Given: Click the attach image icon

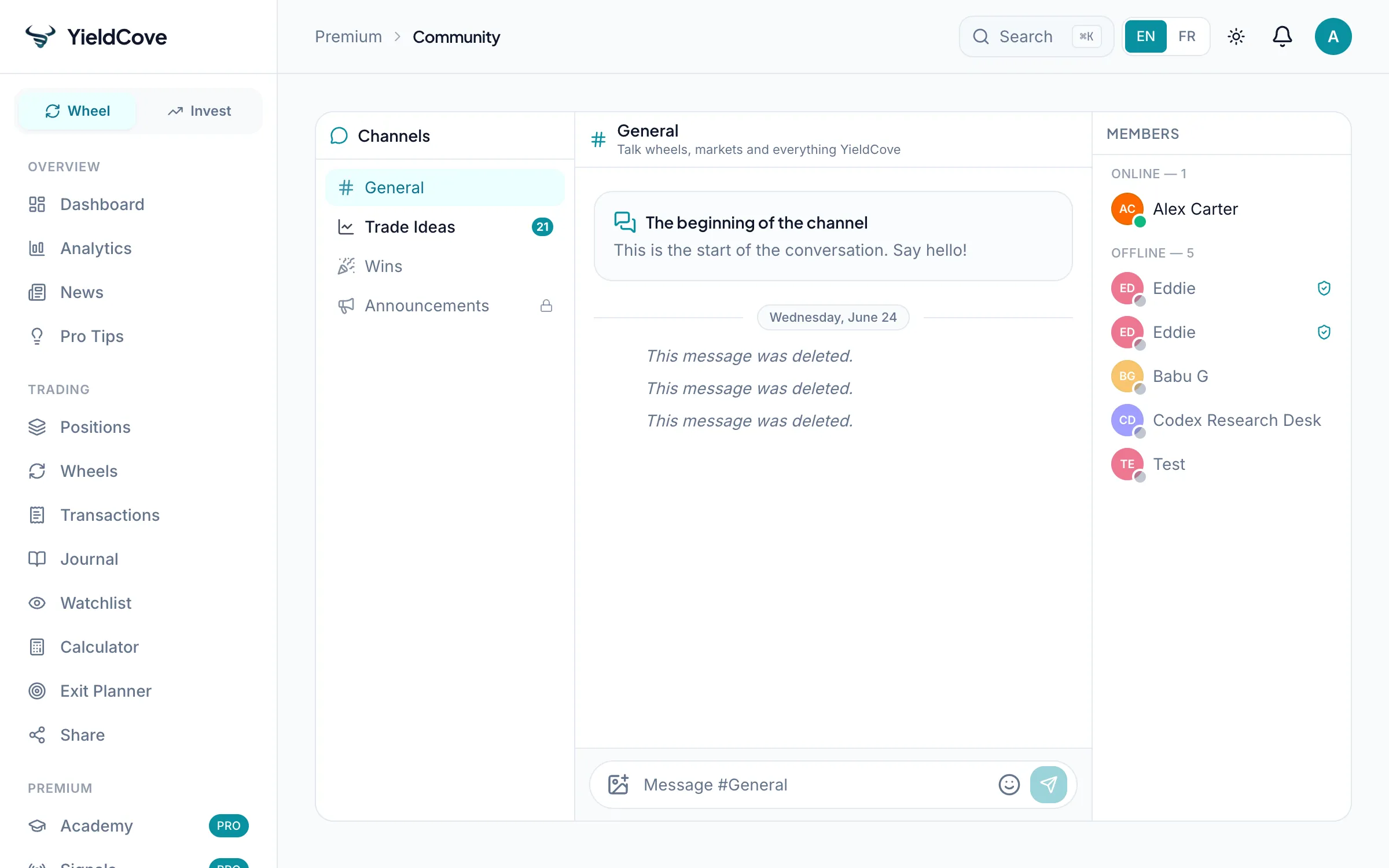Looking at the screenshot, I should tap(618, 785).
